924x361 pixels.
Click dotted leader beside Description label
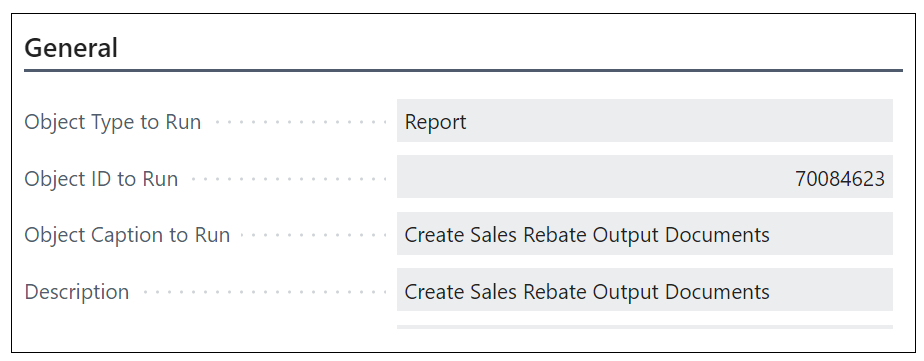pyautogui.click(x=265, y=292)
